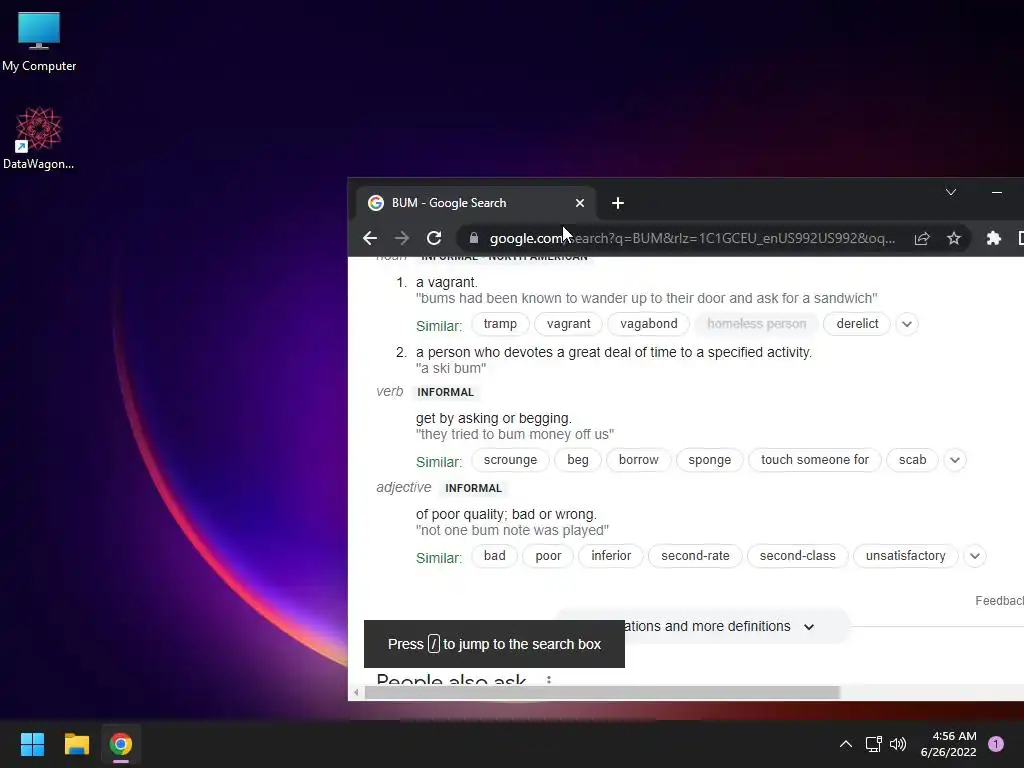Click text 'of poor quality; bad or wrong.'
Viewport: 1024px width, 768px height.
click(506, 514)
